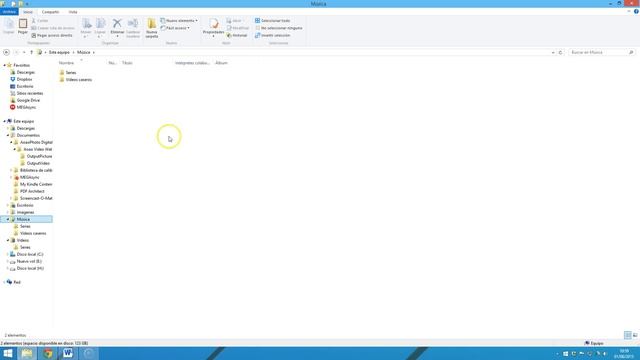Expand the Red network node

click(x=4, y=282)
